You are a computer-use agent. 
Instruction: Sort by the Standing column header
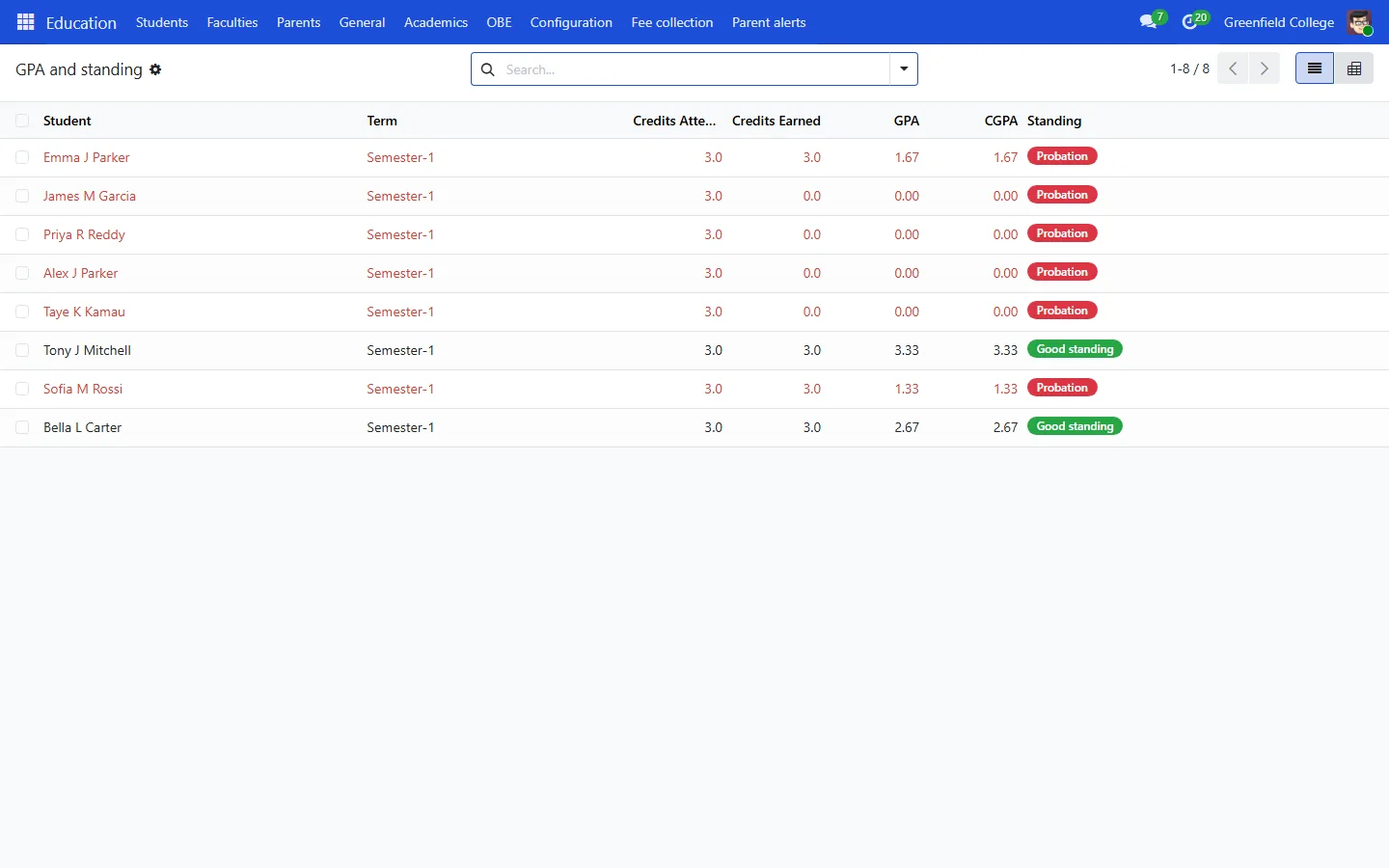coord(1054,121)
